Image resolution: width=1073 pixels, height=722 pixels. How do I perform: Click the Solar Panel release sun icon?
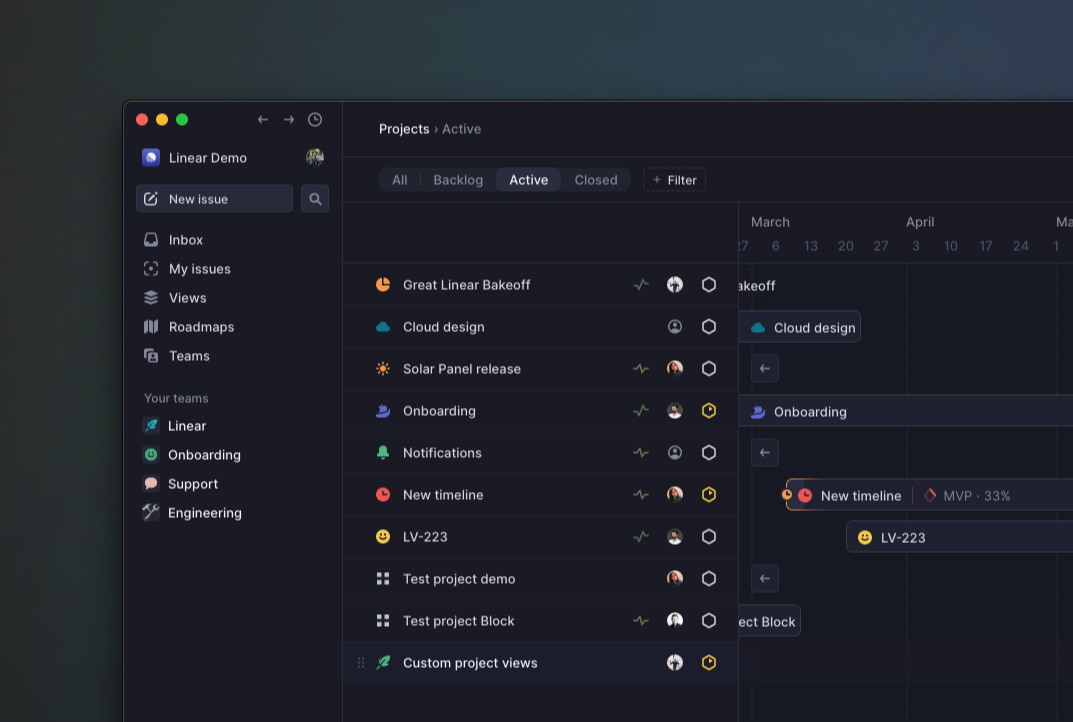[382, 368]
